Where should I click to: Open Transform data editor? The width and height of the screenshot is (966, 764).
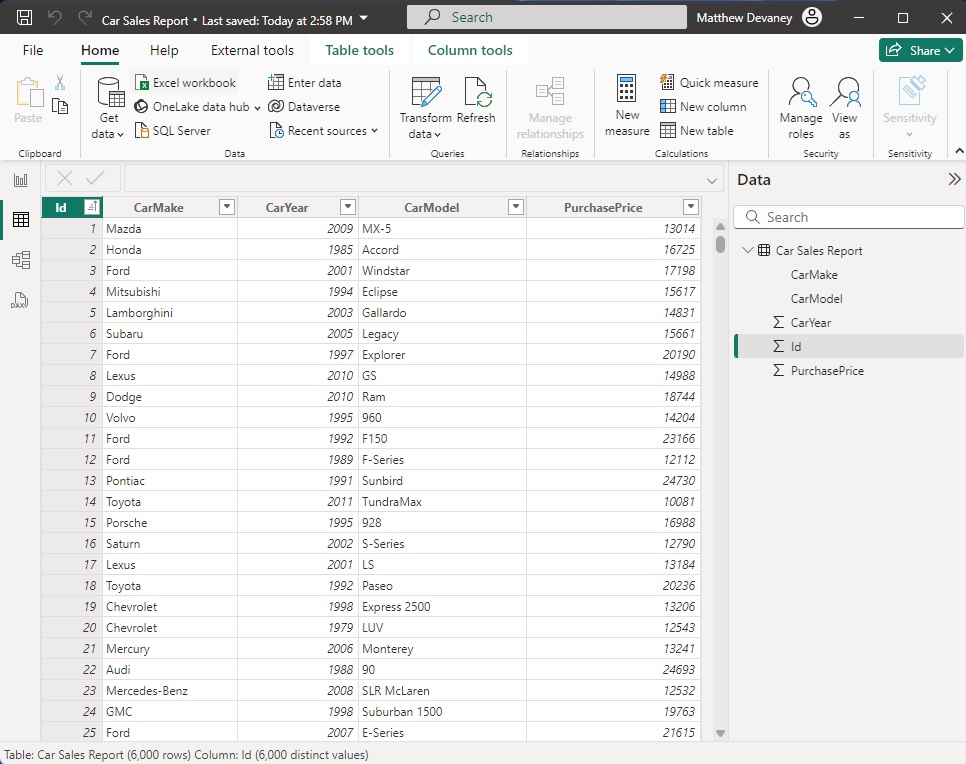click(425, 108)
